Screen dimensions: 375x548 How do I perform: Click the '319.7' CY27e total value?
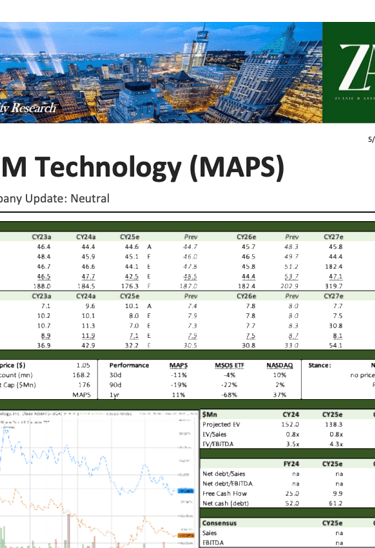tap(334, 286)
